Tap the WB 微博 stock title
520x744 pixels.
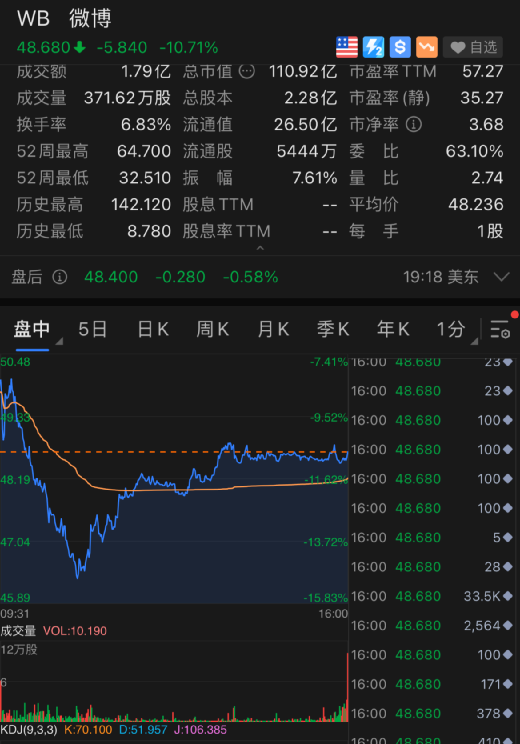click(64, 19)
